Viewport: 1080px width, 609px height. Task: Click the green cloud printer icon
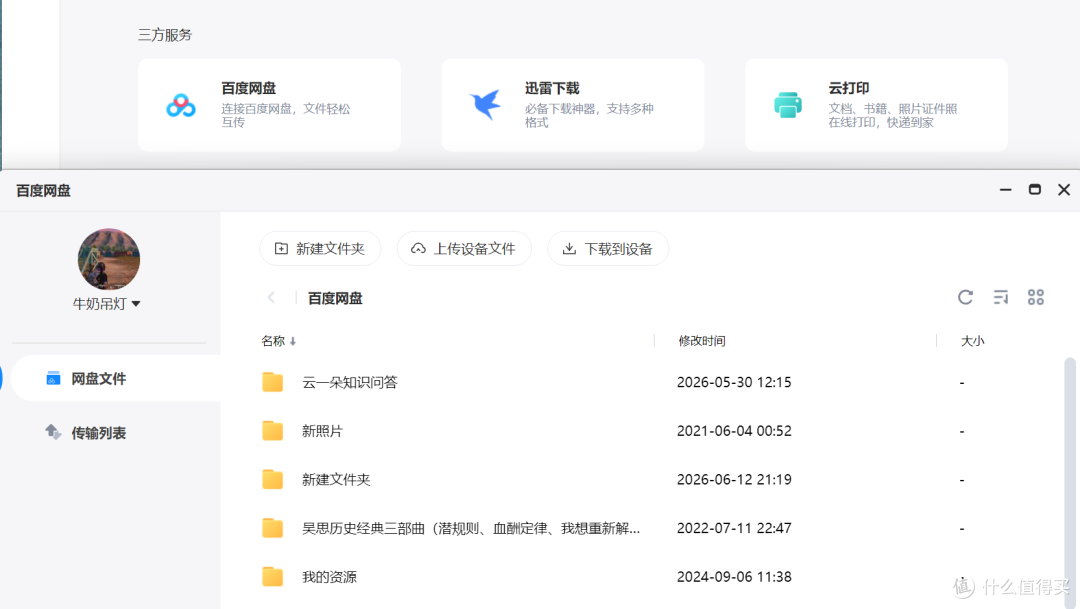[788, 105]
